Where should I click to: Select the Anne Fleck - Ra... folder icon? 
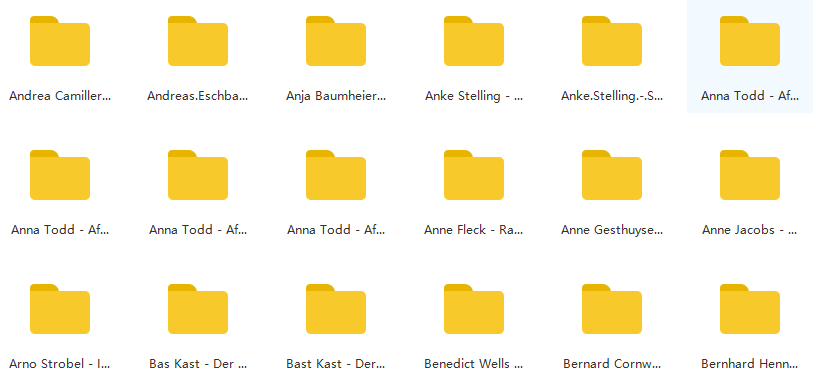coord(474,175)
